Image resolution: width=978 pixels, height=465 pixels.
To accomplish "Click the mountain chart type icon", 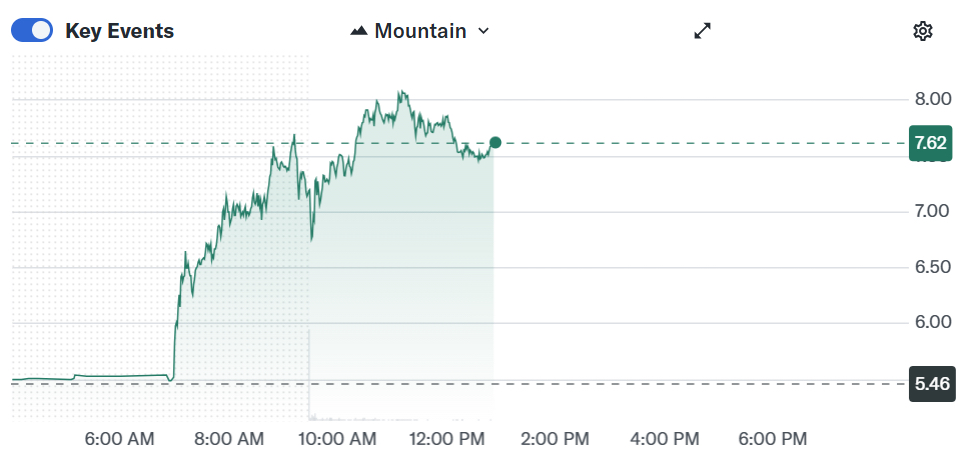I will pos(360,31).
